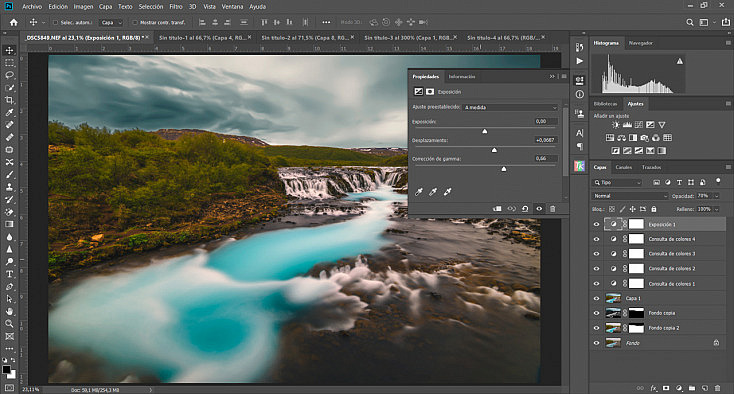This screenshot has width=734, height=394.
Task: Add a Brightness/Contrast adjustment
Action: (616, 125)
